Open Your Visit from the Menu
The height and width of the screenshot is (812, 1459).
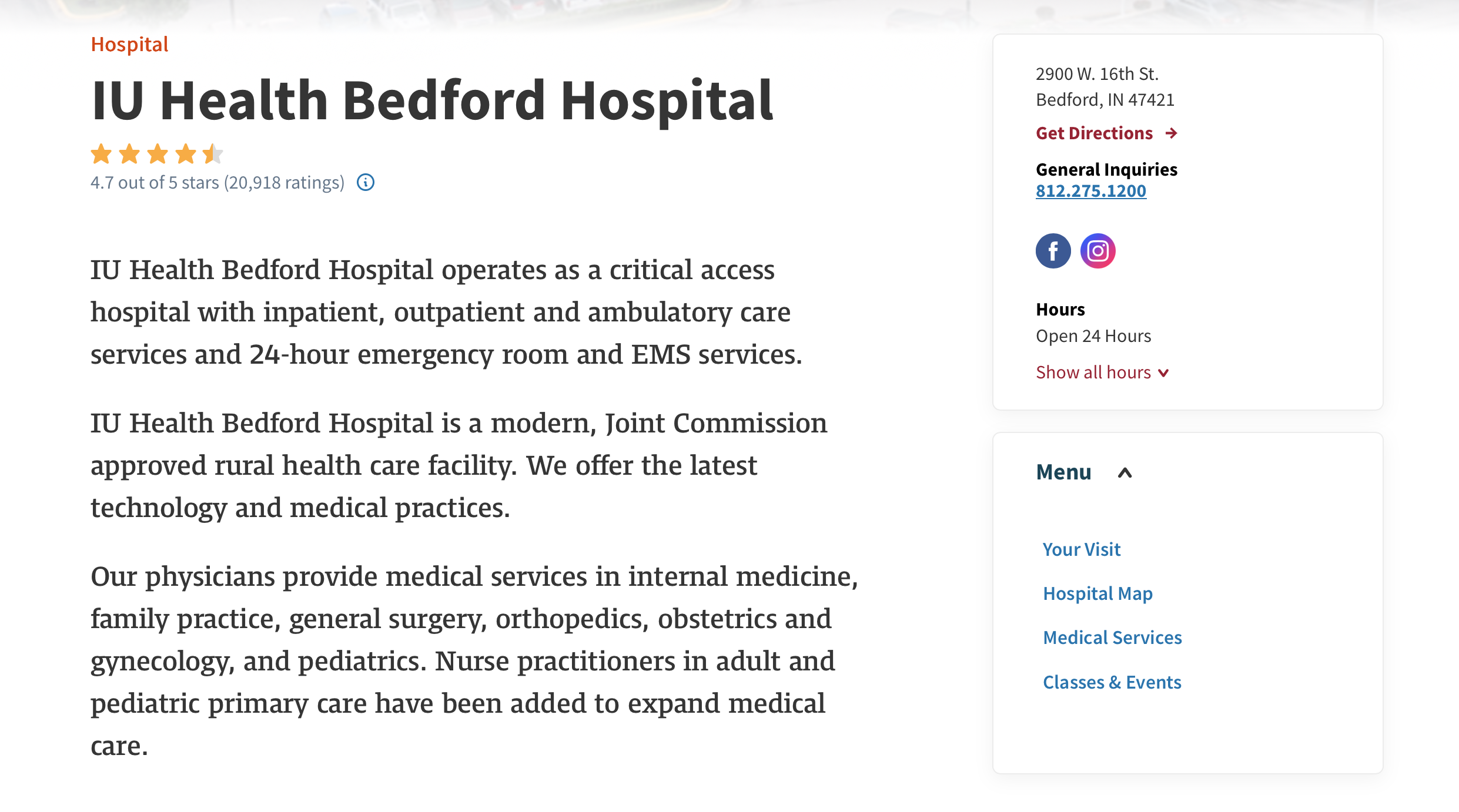(1081, 549)
